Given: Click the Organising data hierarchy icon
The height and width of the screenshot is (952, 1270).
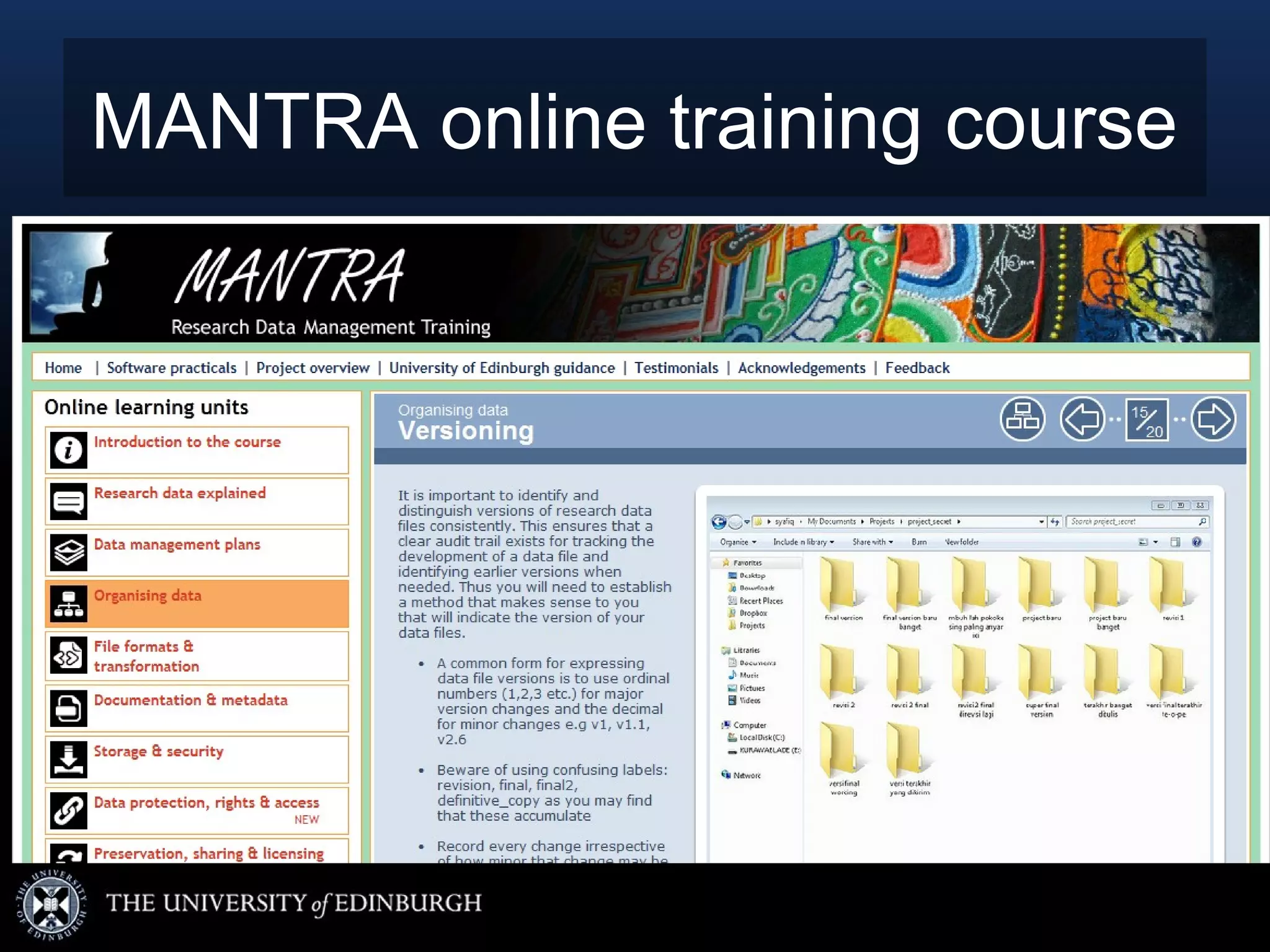Looking at the screenshot, I should [68, 603].
